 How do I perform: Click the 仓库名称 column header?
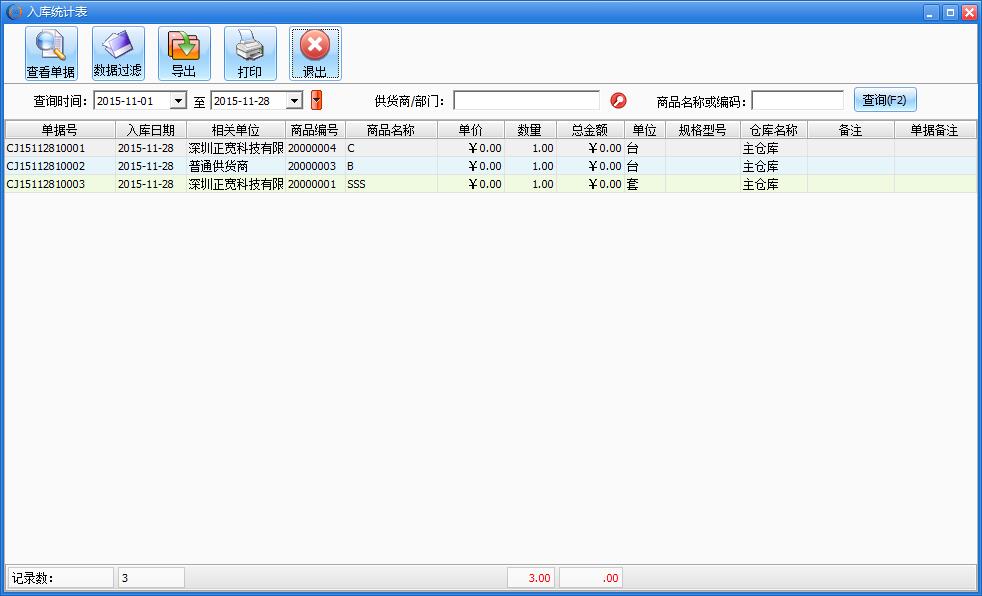click(x=773, y=130)
